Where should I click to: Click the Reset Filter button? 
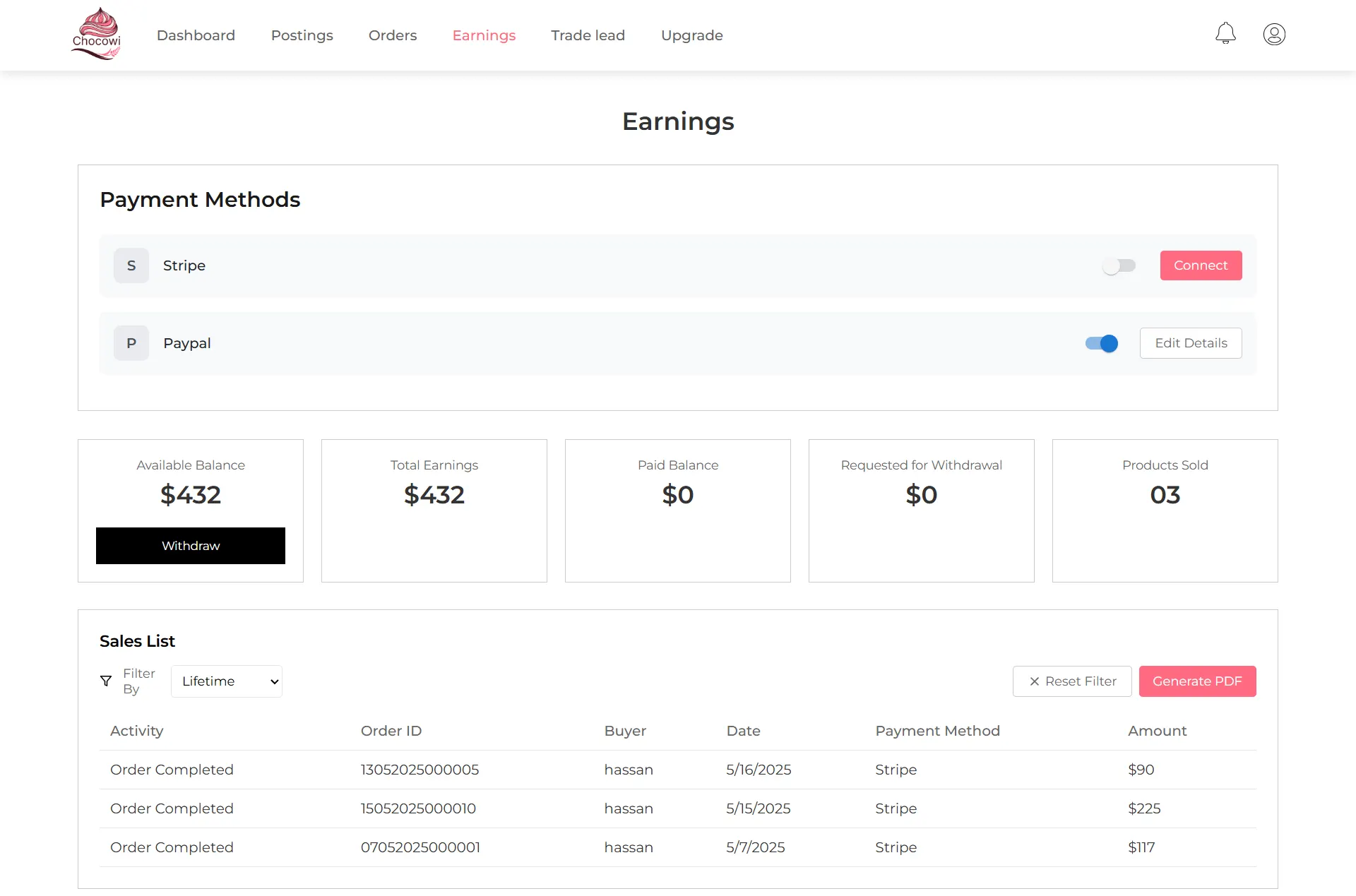(1072, 681)
